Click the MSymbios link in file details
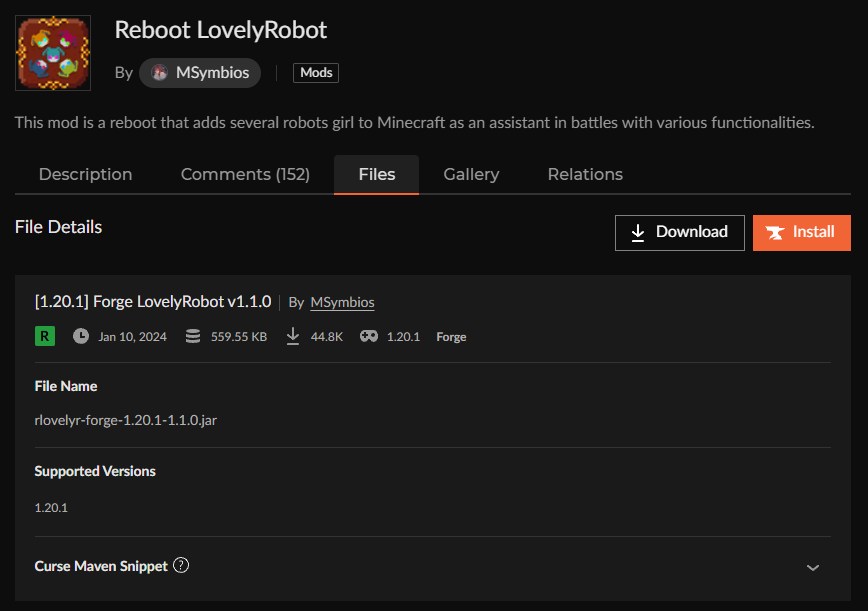The width and height of the screenshot is (868, 611). click(342, 302)
